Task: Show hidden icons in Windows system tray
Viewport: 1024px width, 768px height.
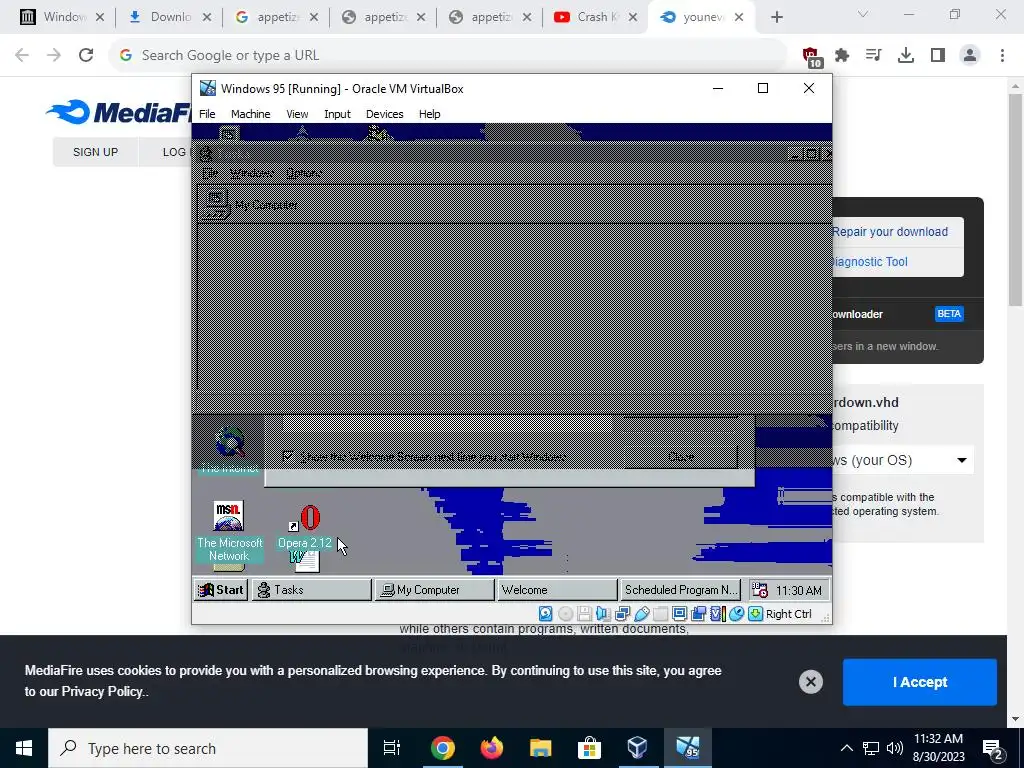Action: [x=846, y=748]
